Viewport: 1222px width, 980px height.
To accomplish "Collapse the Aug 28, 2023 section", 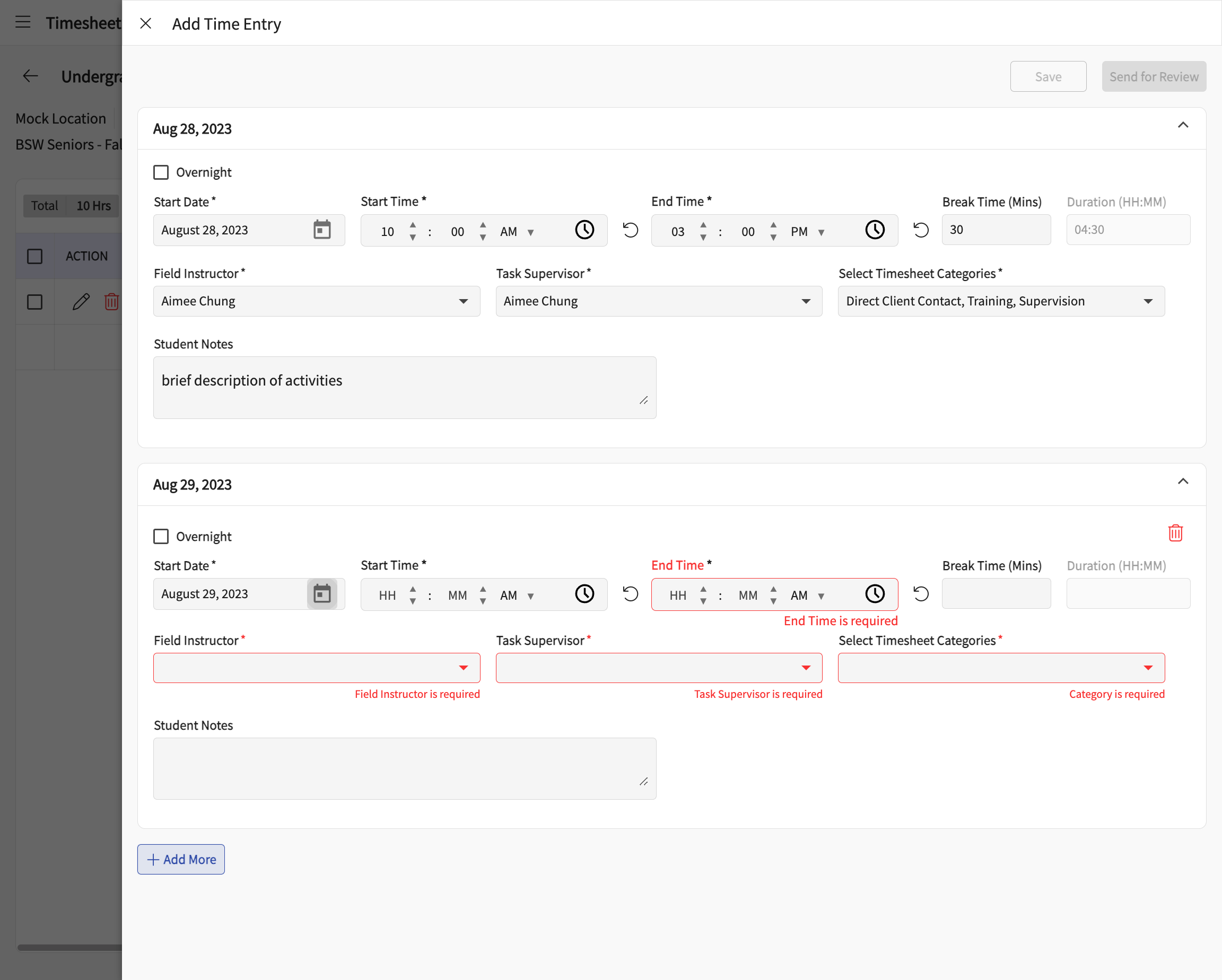I will pyautogui.click(x=1183, y=125).
